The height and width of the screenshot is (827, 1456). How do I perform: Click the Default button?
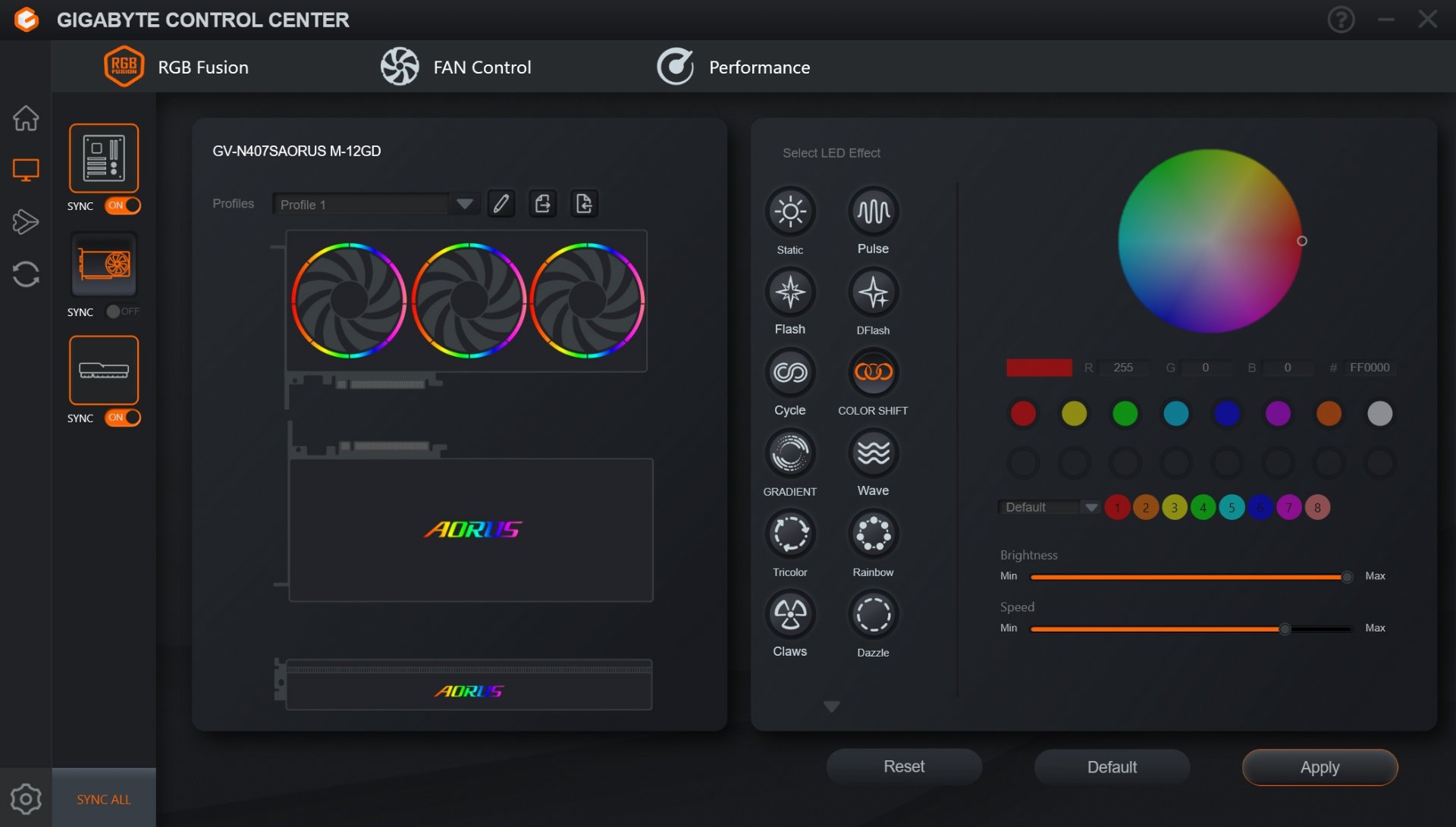point(1112,767)
